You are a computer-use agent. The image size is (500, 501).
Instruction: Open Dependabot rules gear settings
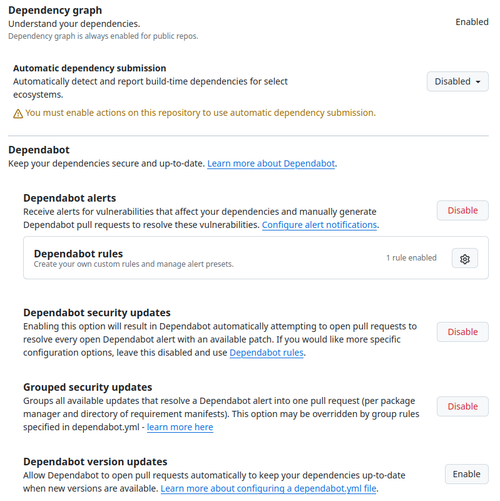coord(464,258)
